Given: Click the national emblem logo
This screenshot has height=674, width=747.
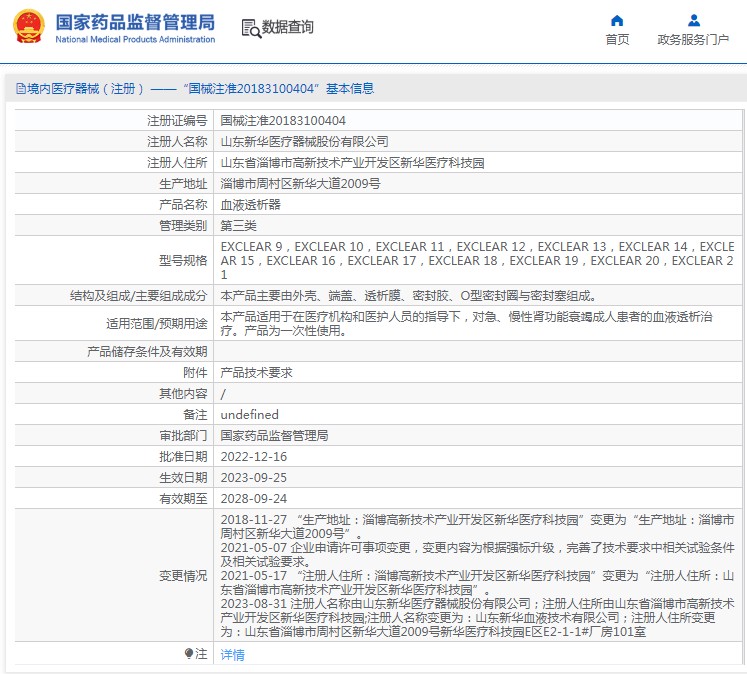Looking at the screenshot, I should tap(29, 26).
